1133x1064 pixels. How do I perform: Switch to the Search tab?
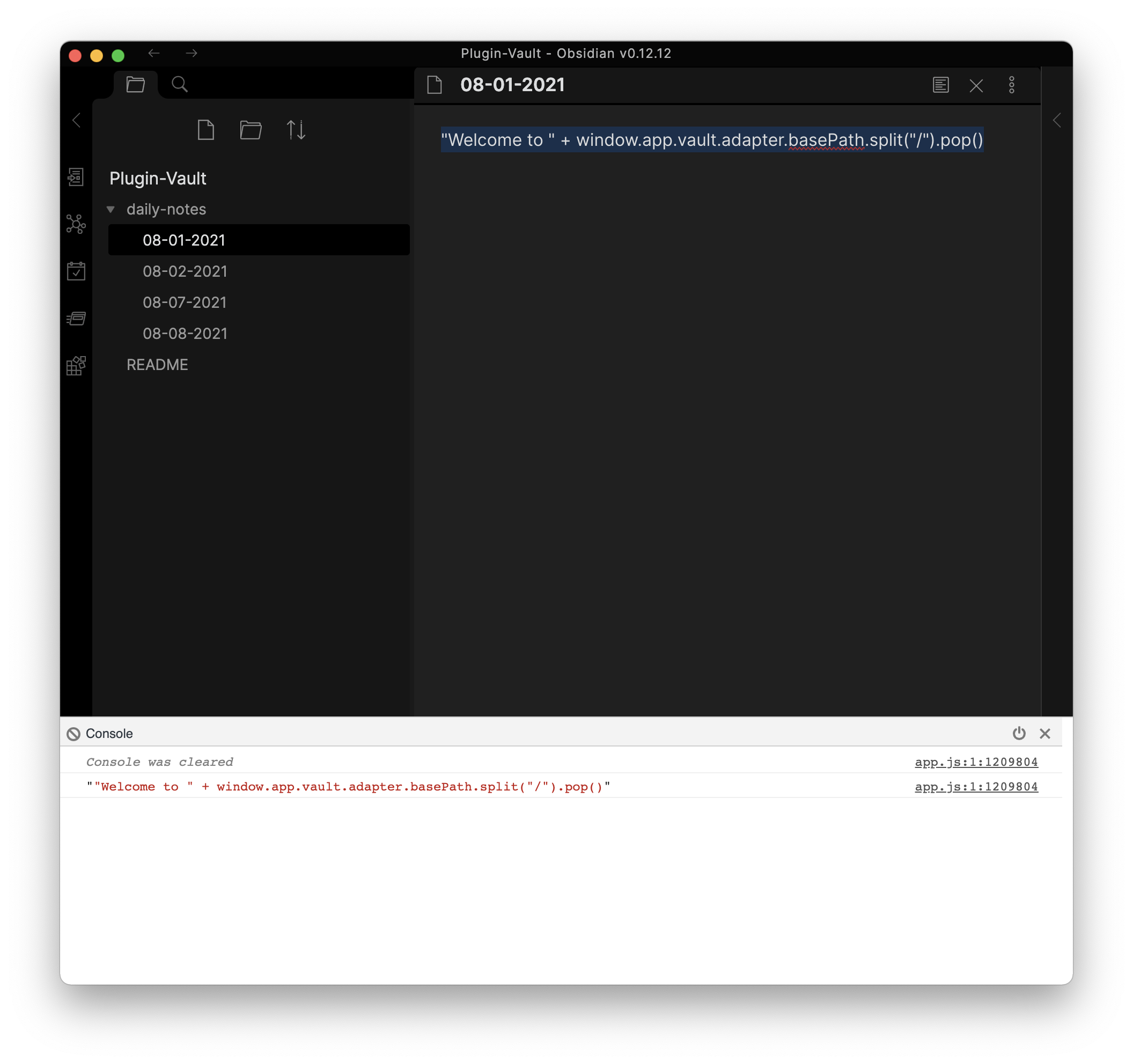(x=180, y=84)
